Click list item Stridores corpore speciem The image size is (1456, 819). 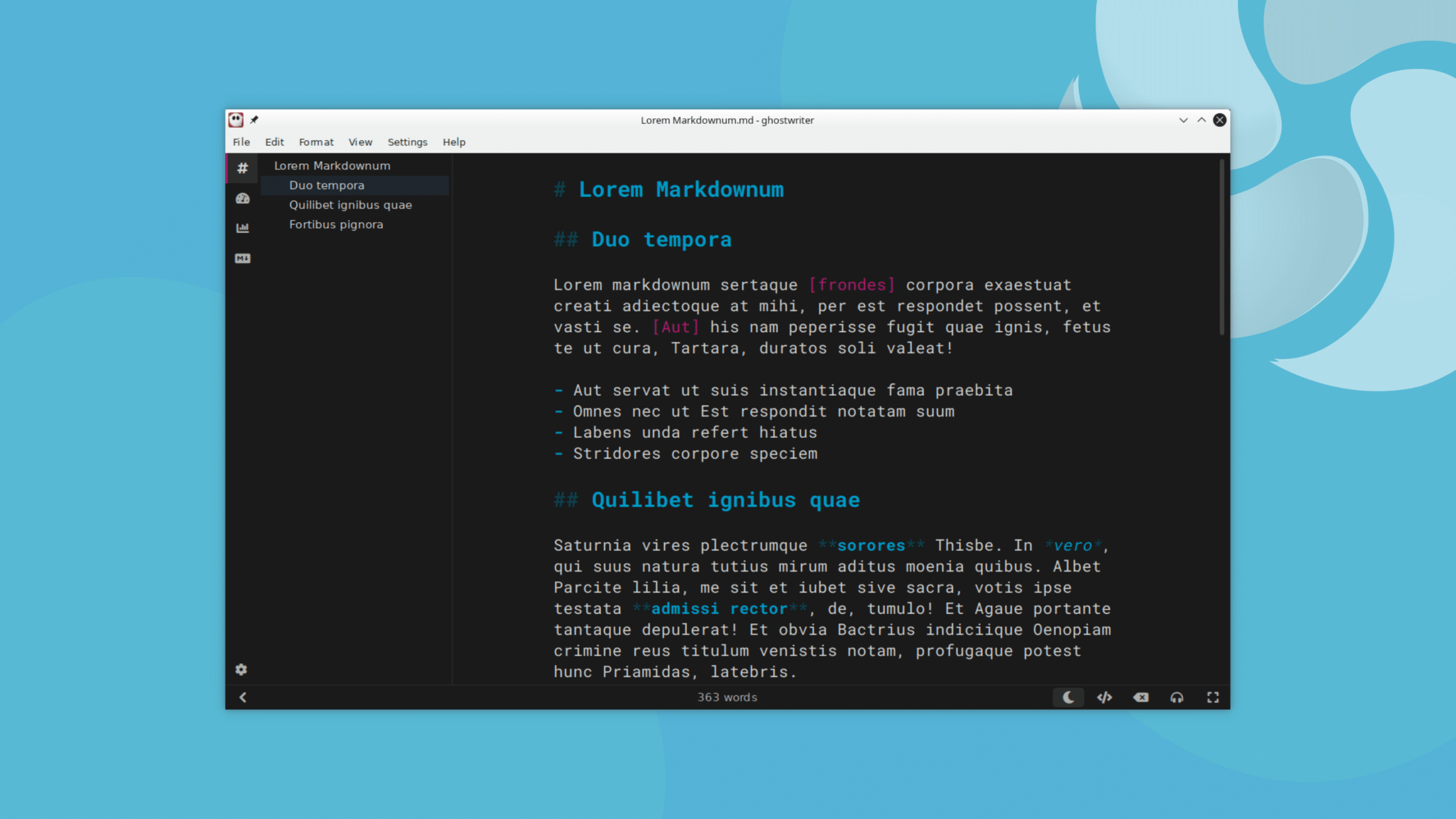(695, 453)
